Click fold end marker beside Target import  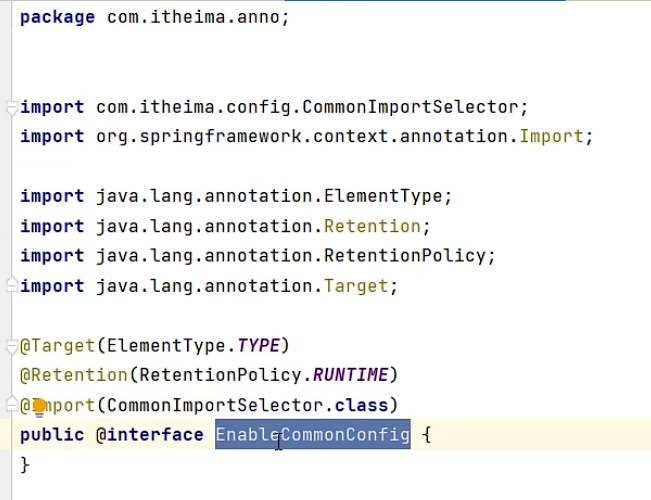point(12,286)
